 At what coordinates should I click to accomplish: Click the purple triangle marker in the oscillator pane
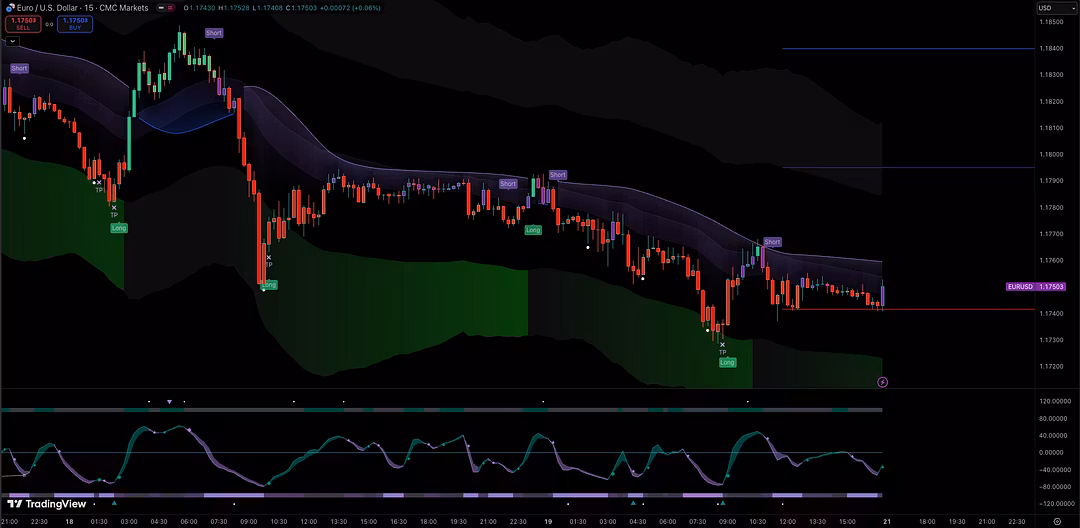click(x=169, y=402)
